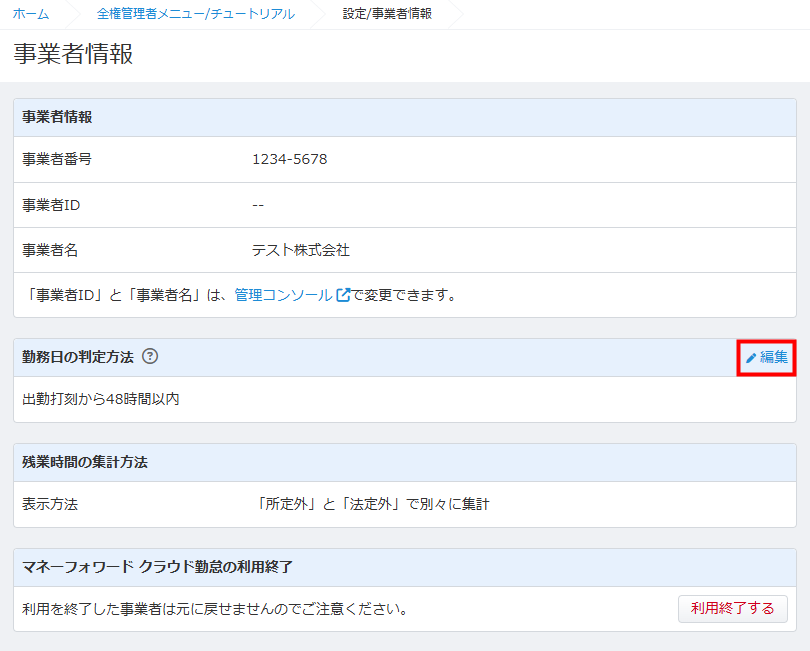Click the 出勤打刻から48時間以内 setting text
The image size is (810, 651).
tap(101, 399)
